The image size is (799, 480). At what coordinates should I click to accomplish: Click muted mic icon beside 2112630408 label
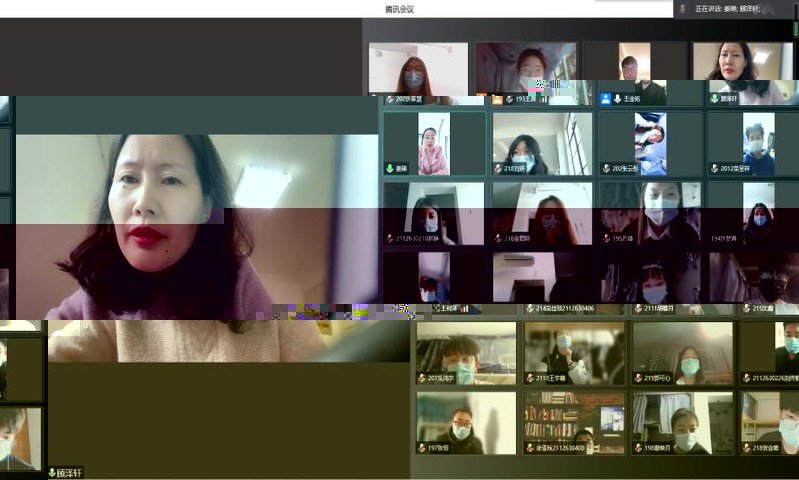click(530, 448)
